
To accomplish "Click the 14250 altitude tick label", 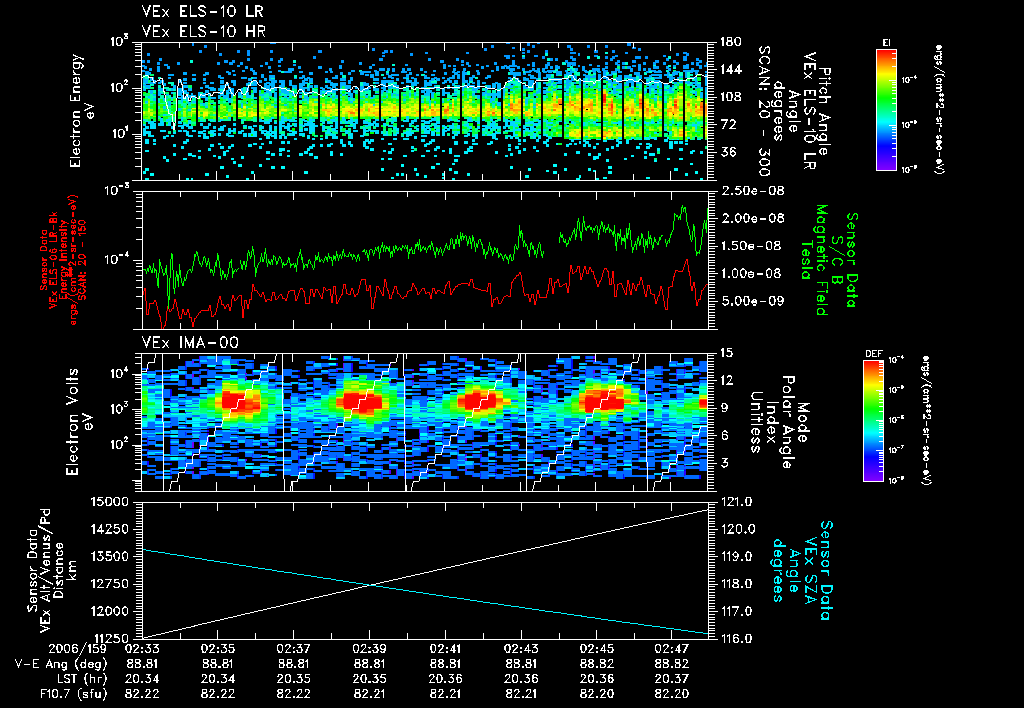I will [x=108, y=529].
